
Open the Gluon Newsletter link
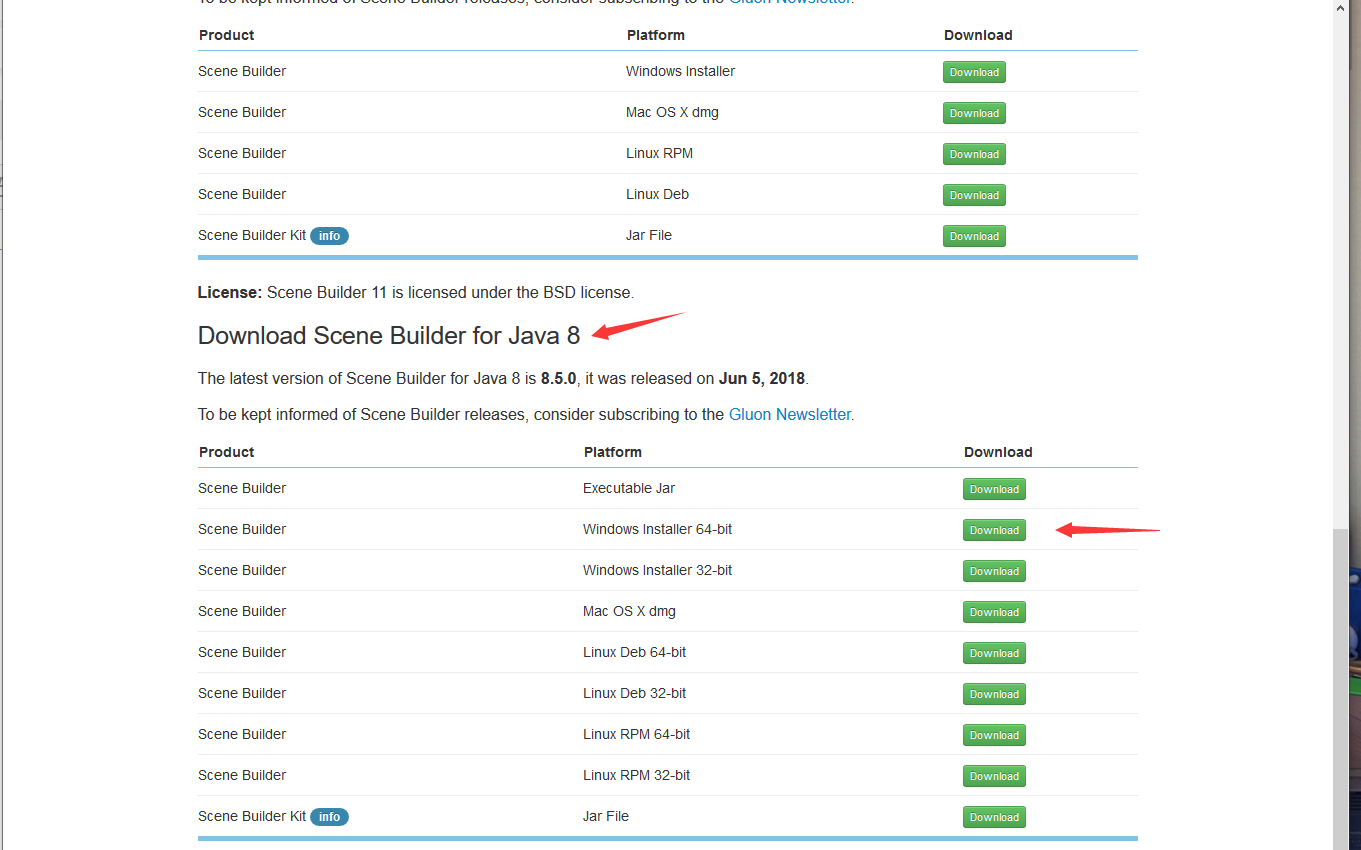click(789, 413)
